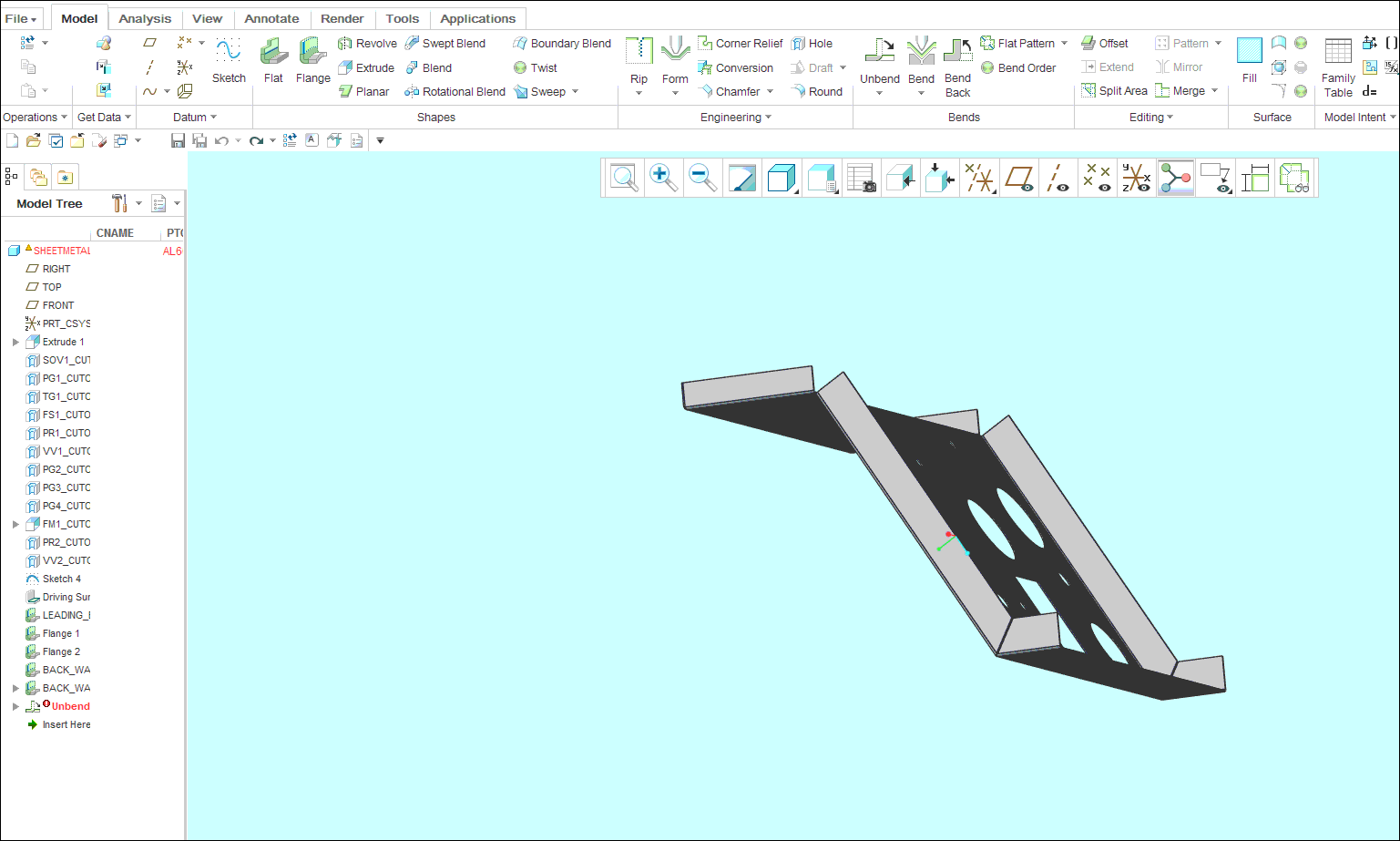Viewport: 1400px width, 841px height.
Task: Open the Flat Pattern dropdown arrow
Action: (x=1064, y=43)
